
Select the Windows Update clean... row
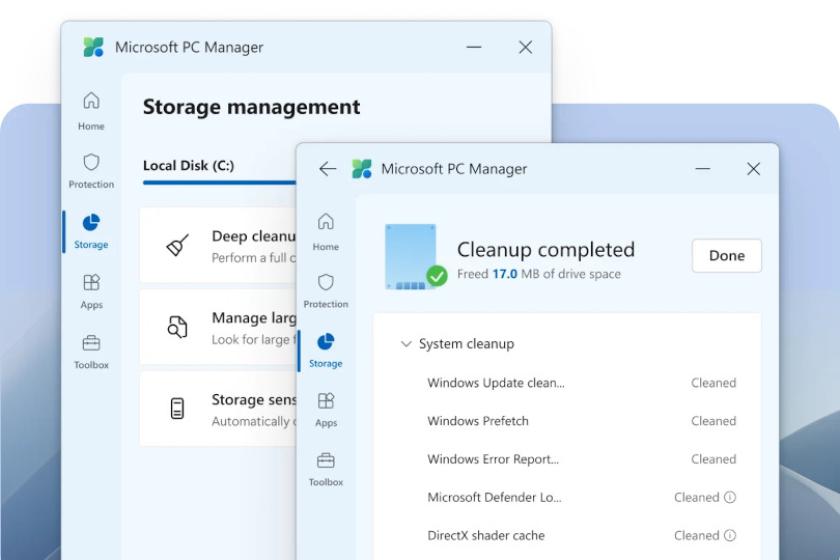click(581, 383)
